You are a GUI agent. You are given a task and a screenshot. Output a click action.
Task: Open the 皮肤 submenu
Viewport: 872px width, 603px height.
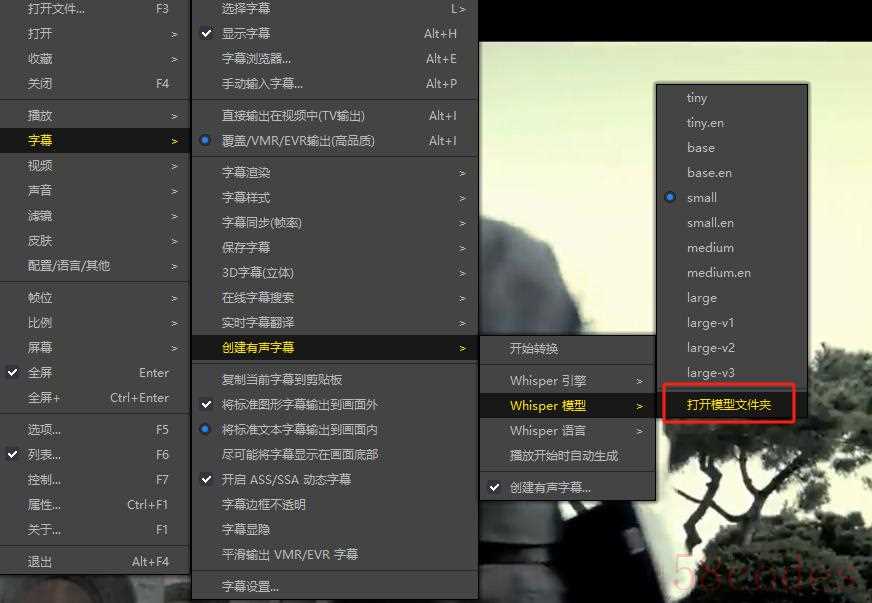tap(95, 241)
